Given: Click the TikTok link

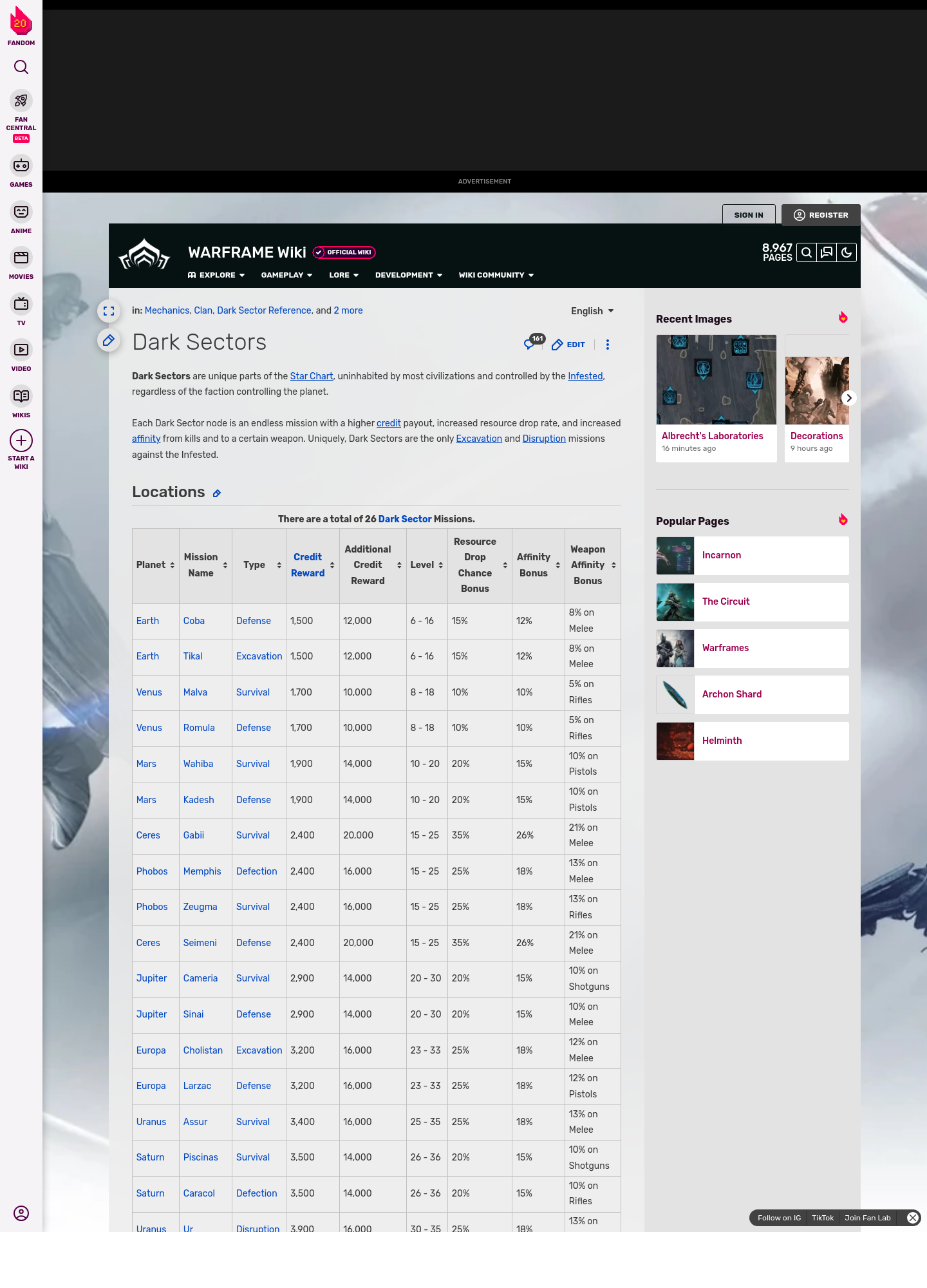Looking at the screenshot, I should click(823, 1218).
